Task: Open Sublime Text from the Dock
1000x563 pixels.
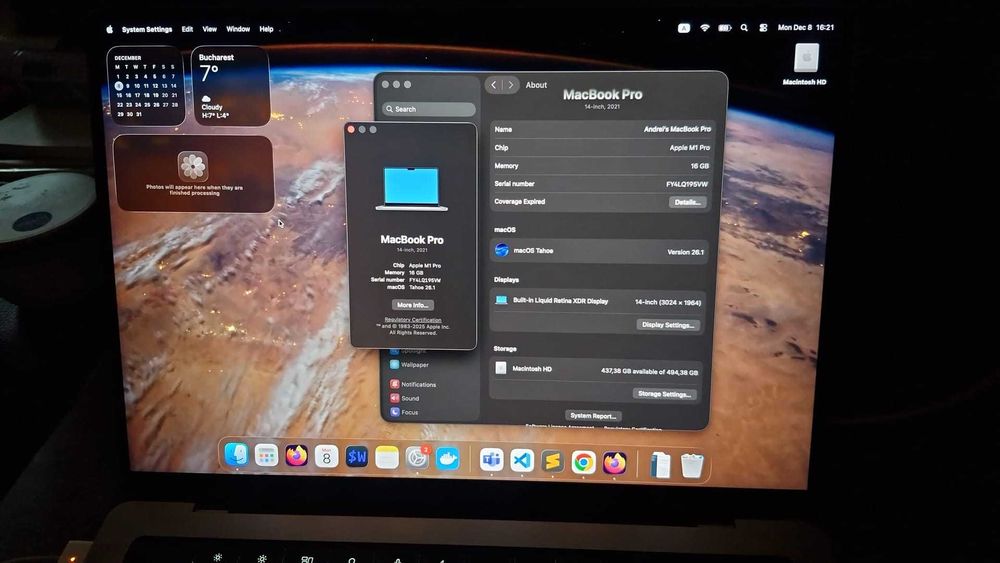Action: (552, 461)
